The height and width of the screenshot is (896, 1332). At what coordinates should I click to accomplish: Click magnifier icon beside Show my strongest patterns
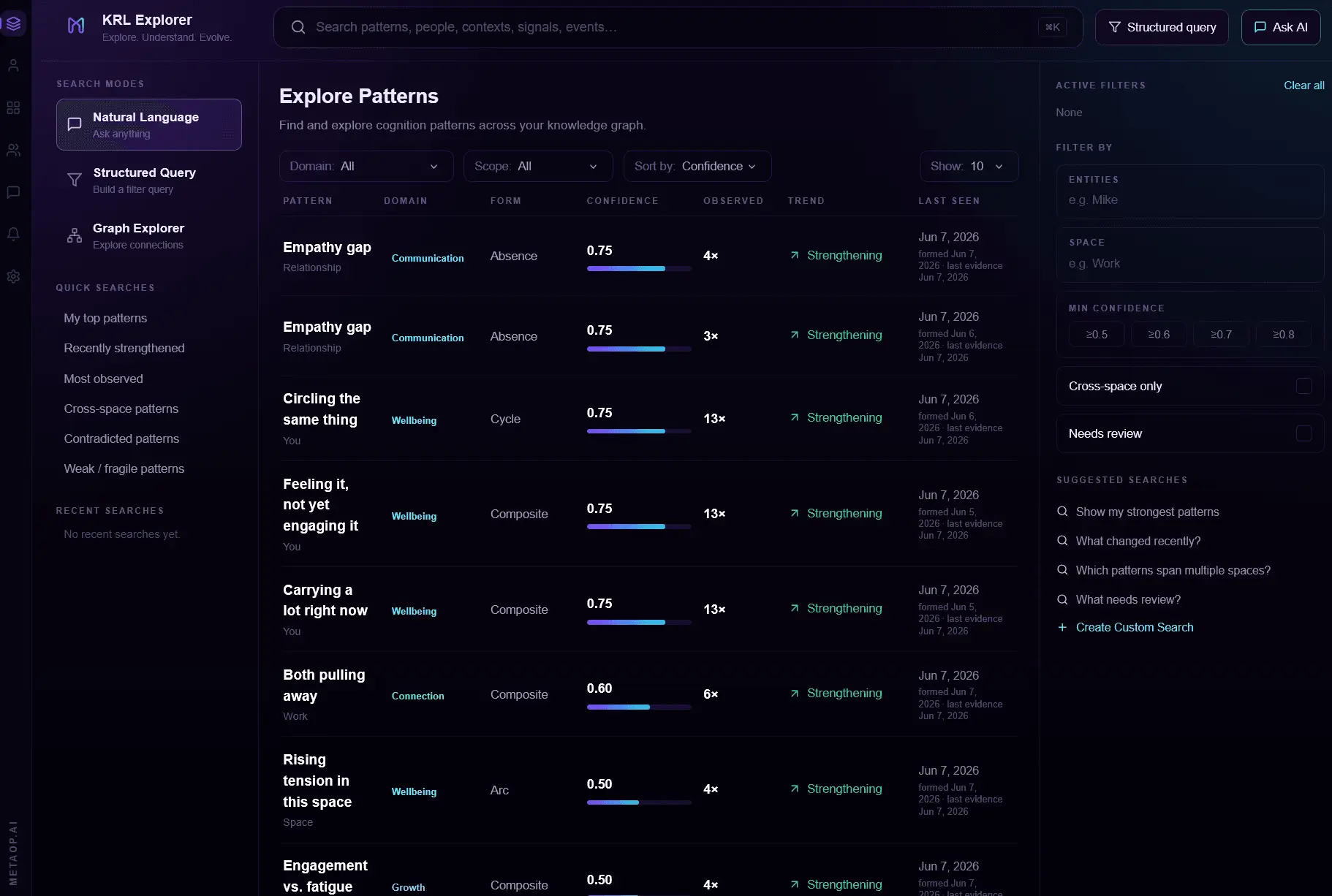coord(1062,512)
